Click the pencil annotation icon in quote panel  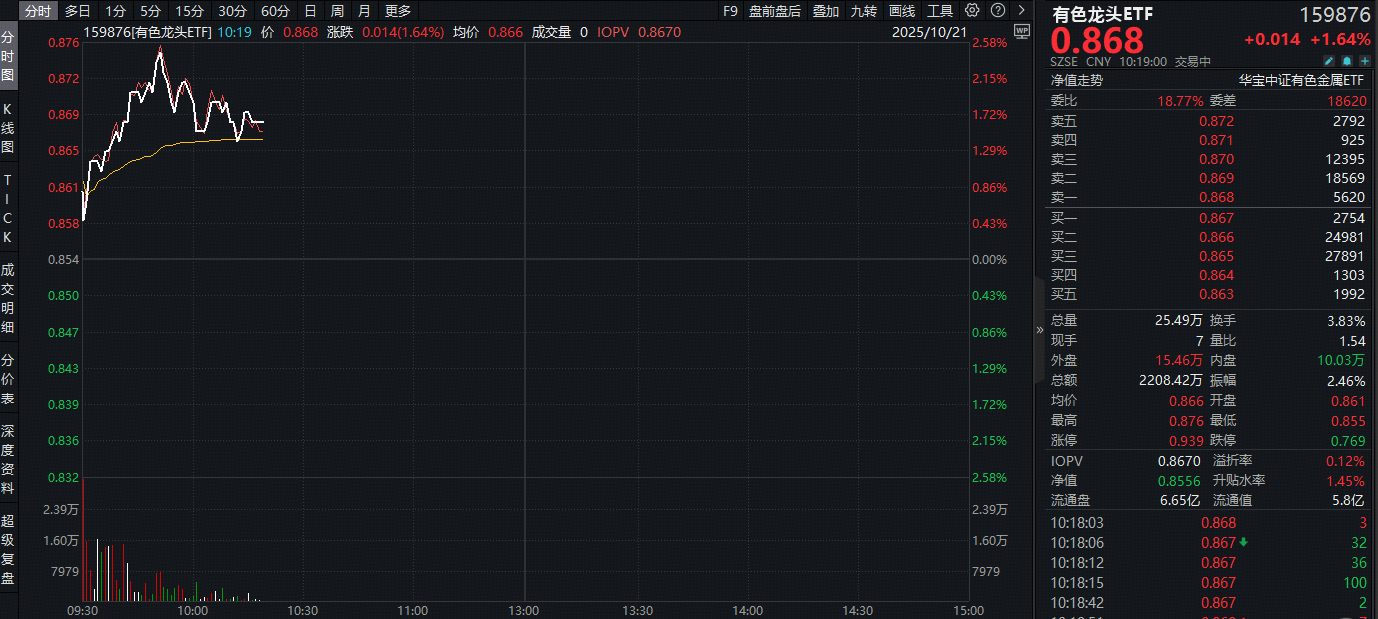click(x=1329, y=61)
